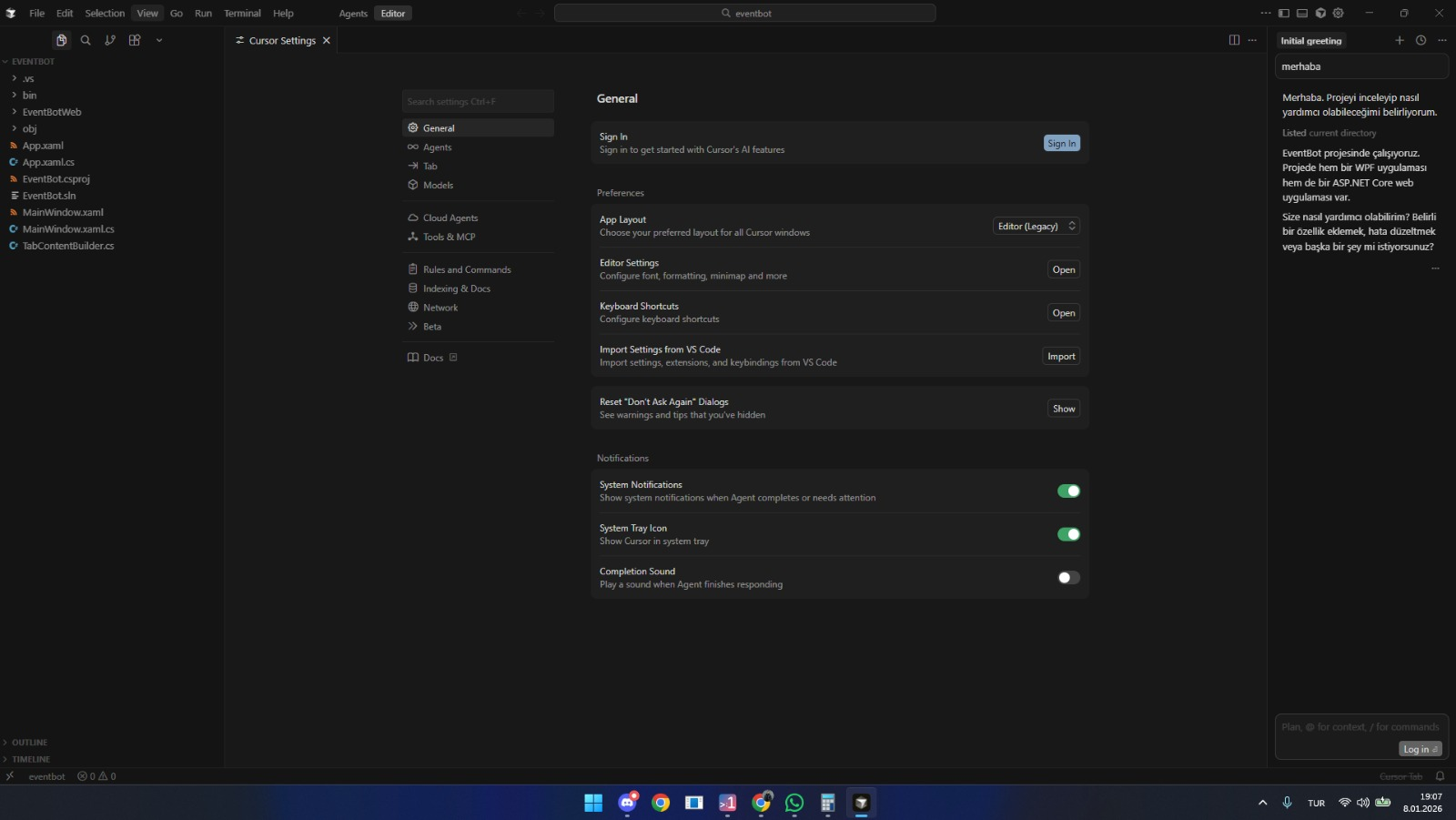Viewport: 1456px width, 820px height.
Task: Open more actions for editor tab group
Action: pos(1252,40)
